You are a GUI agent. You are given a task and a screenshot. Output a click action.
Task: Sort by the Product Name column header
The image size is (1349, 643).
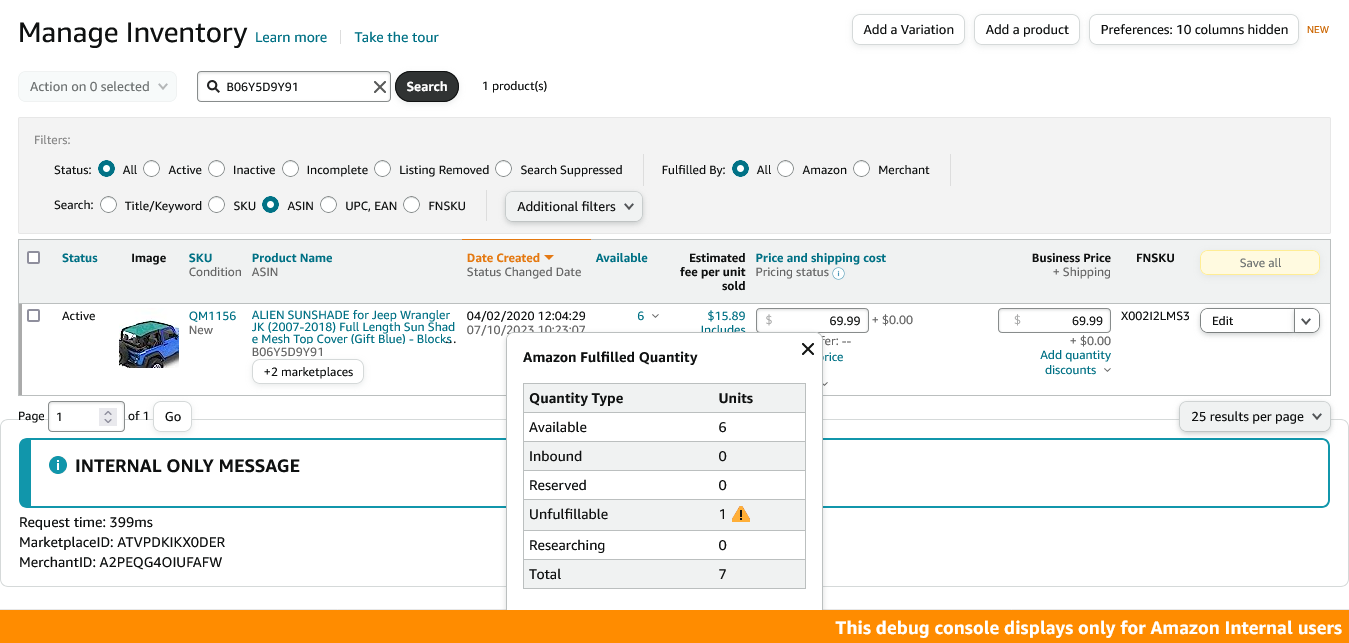292,258
